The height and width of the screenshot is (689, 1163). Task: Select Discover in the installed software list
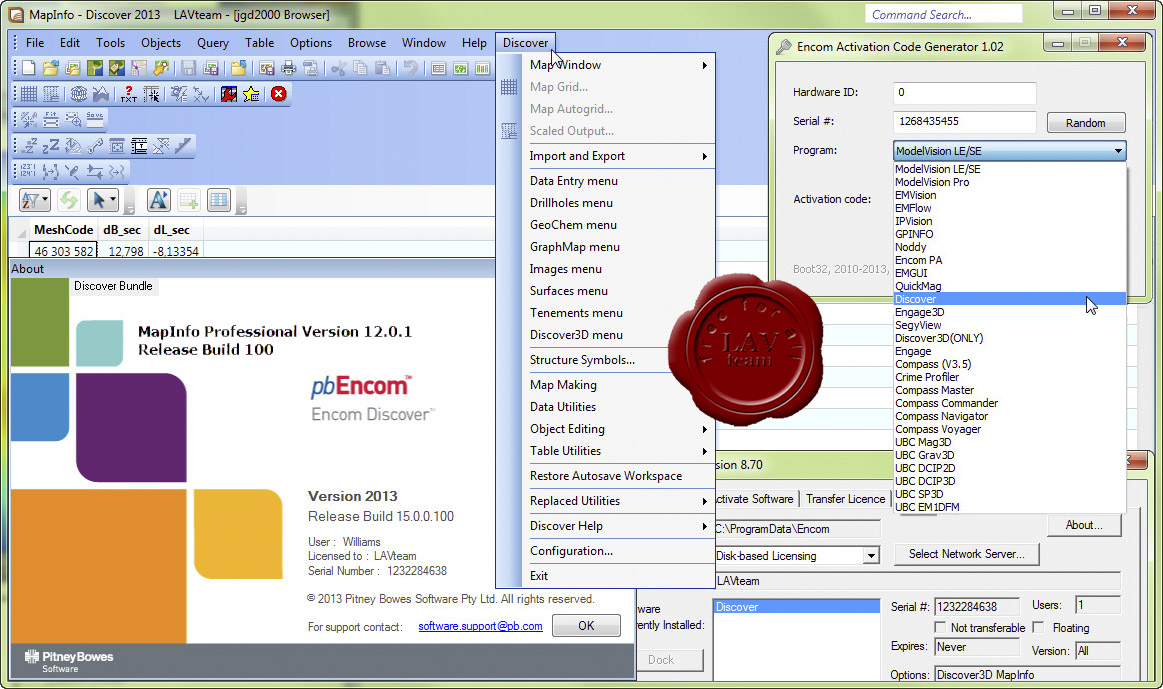coord(797,607)
